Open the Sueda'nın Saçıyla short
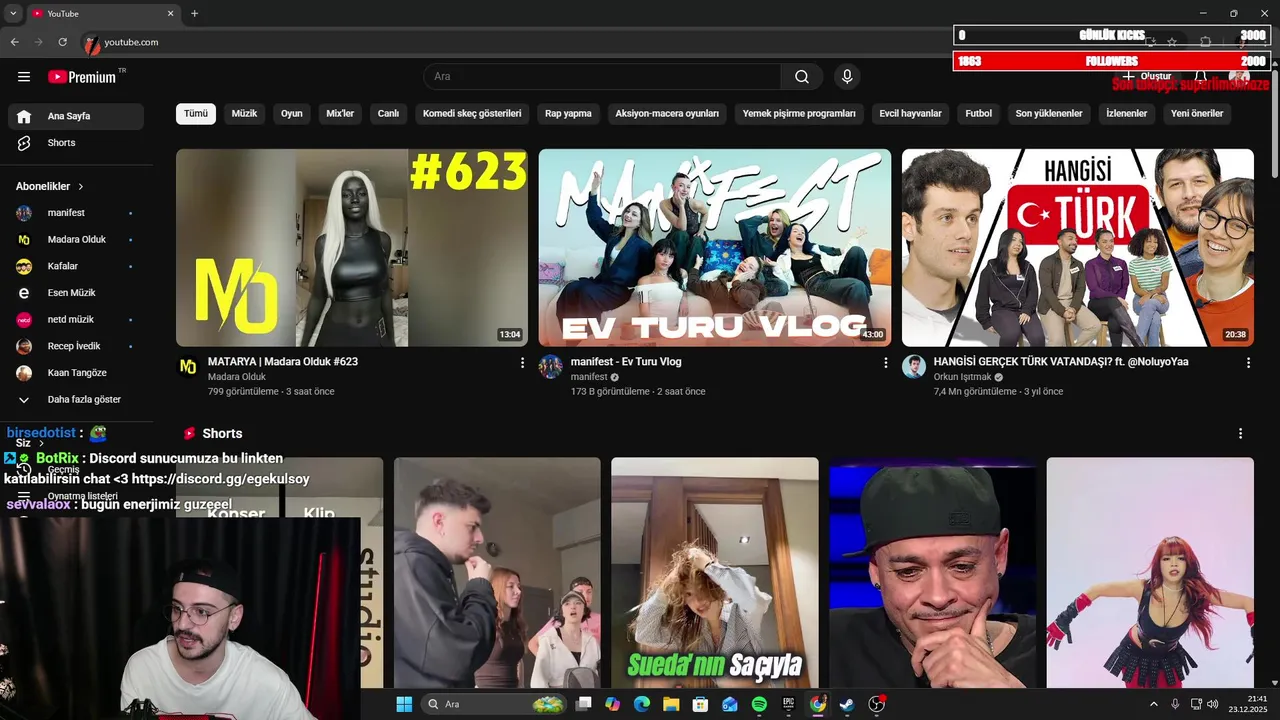This screenshot has height=720, width=1280. [x=715, y=573]
